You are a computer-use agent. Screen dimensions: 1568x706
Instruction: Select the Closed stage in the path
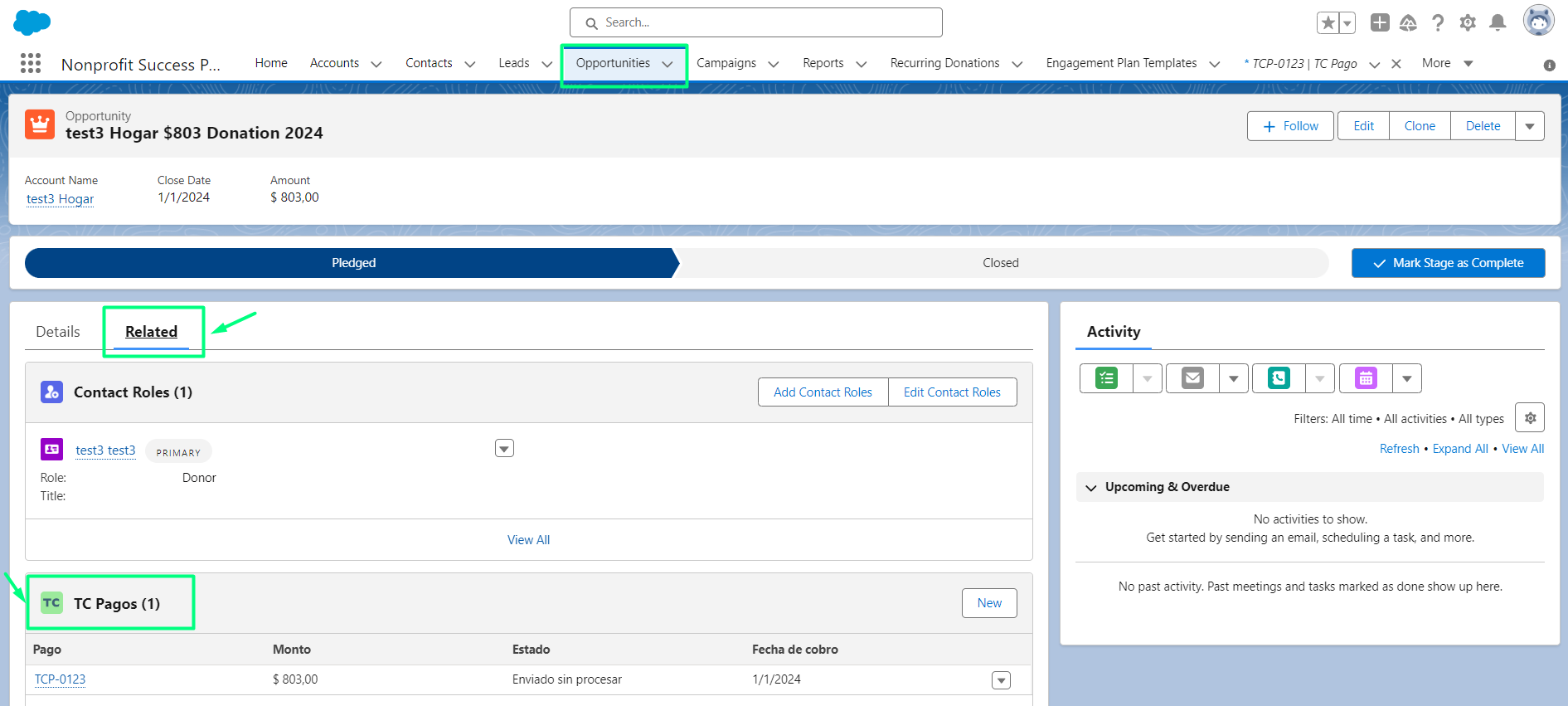(x=1001, y=263)
